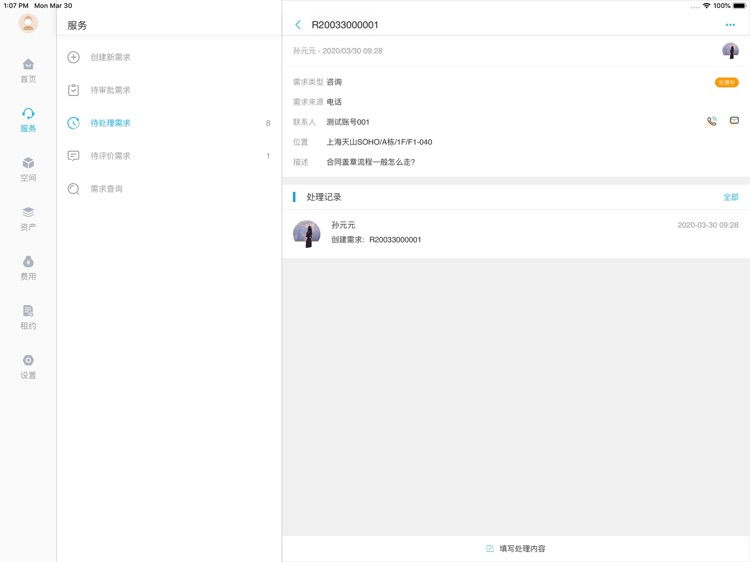The width and height of the screenshot is (750, 562).
Task: Click the count 8 beside 待处理需求
Action: click(x=268, y=123)
